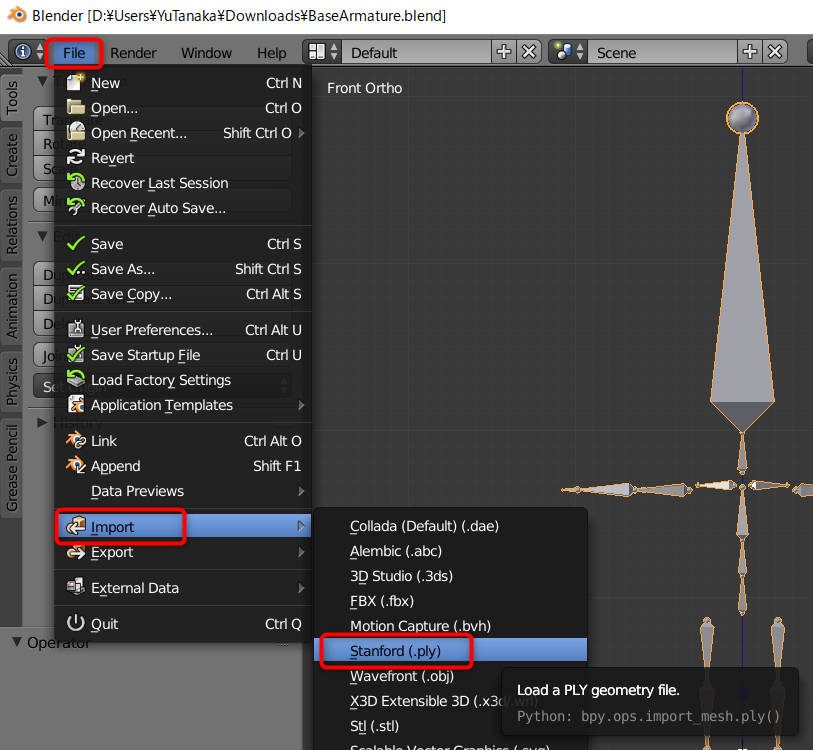The height and width of the screenshot is (750, 813).
Task: Delete the Default screen layout
Action: tap(528, 52)
